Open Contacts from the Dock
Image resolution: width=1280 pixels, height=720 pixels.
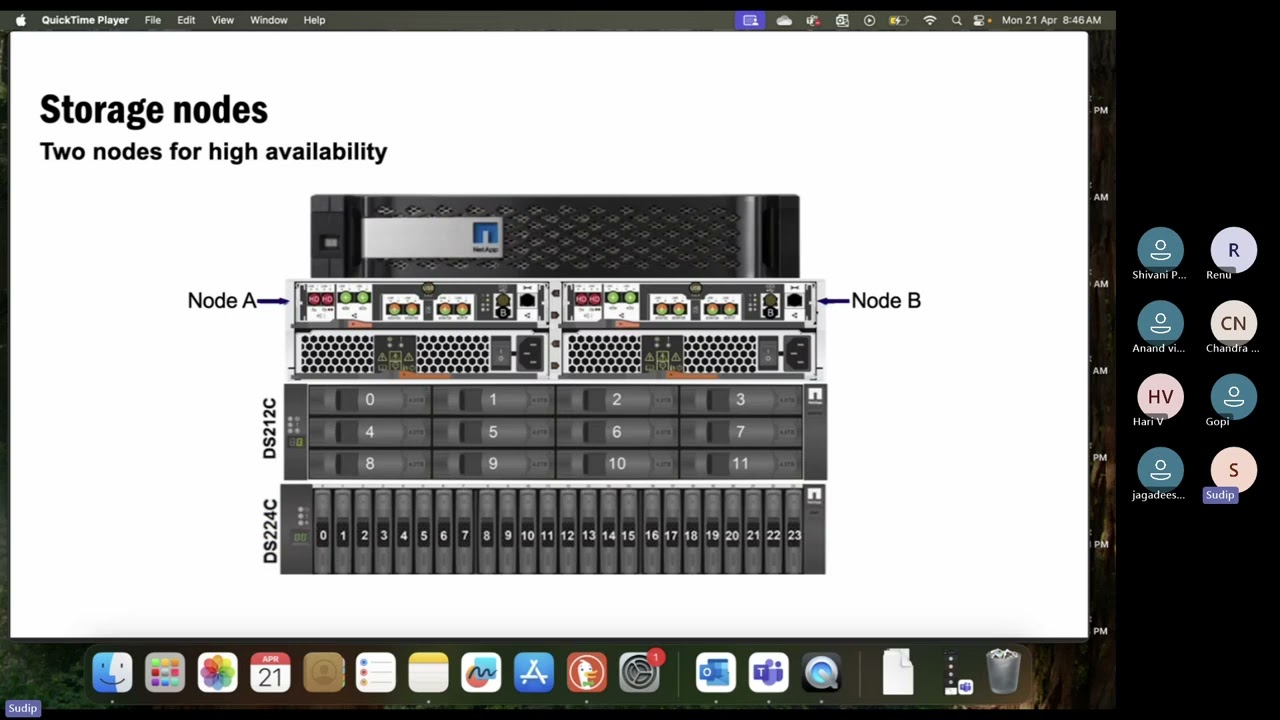click(x=323, y=672)
